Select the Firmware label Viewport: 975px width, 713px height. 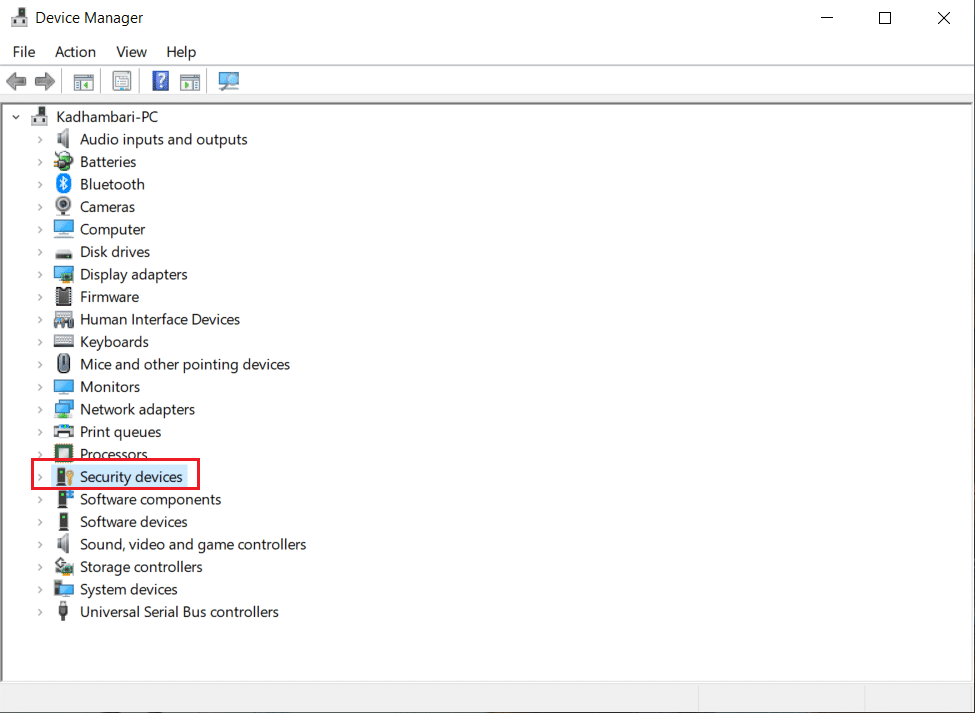click(x=109, y=297)
